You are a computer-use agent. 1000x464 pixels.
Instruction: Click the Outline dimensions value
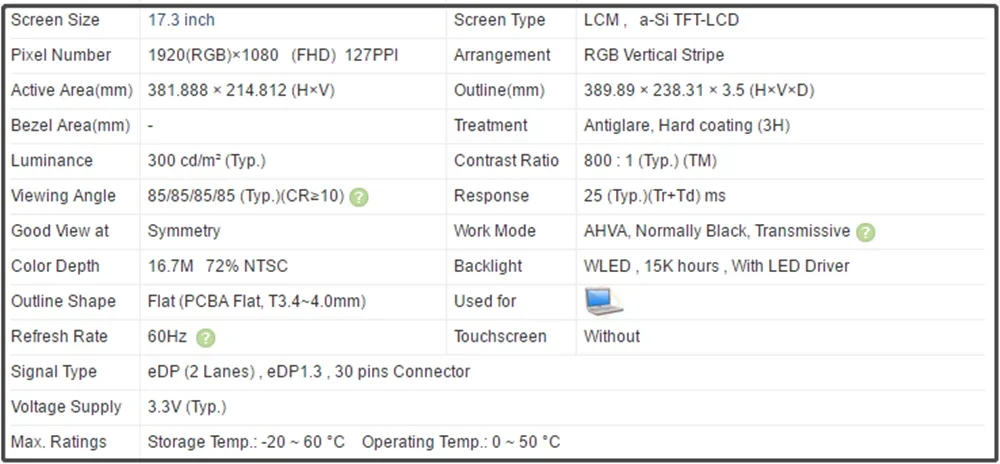point(699,91)
